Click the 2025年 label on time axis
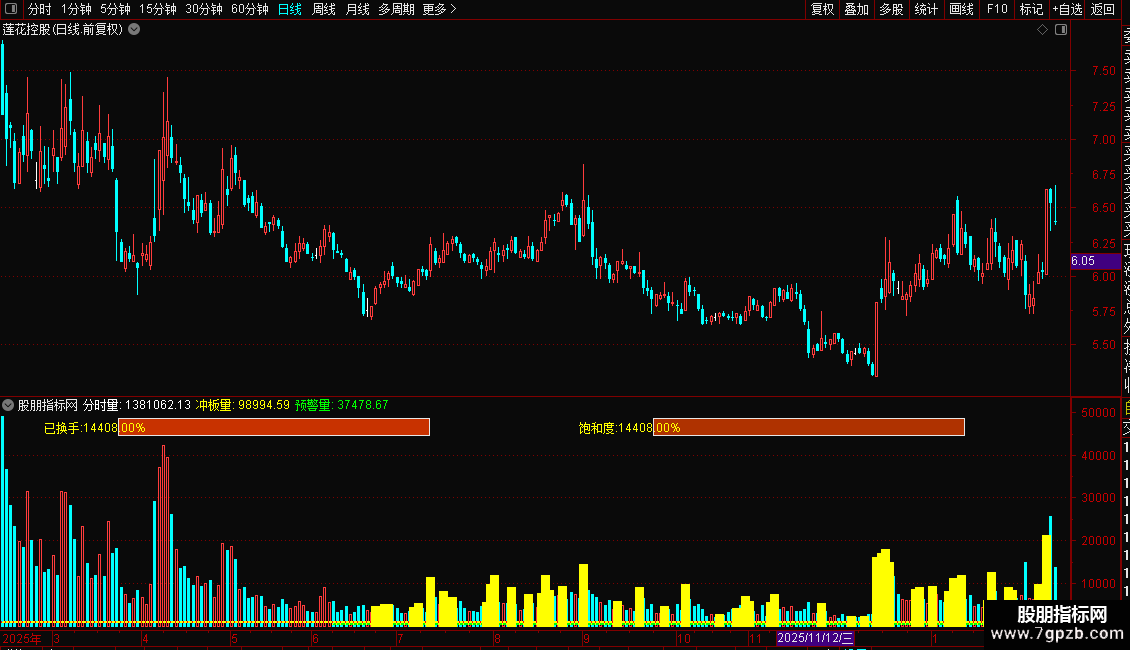Image resolution: width=1130 pixels, height=650 pixels. 22,638
